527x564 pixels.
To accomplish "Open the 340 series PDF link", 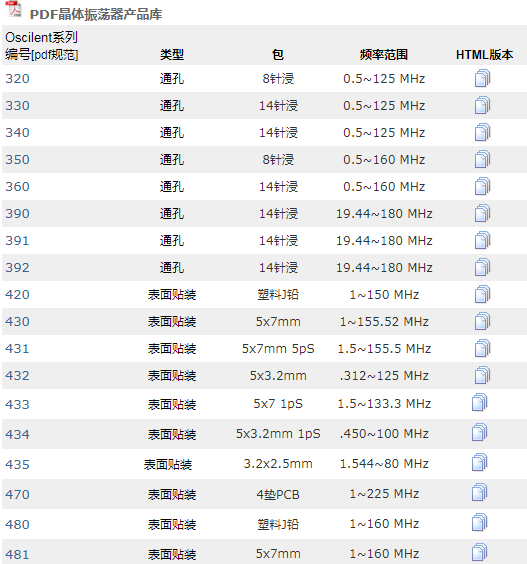I will coord(17,132).
